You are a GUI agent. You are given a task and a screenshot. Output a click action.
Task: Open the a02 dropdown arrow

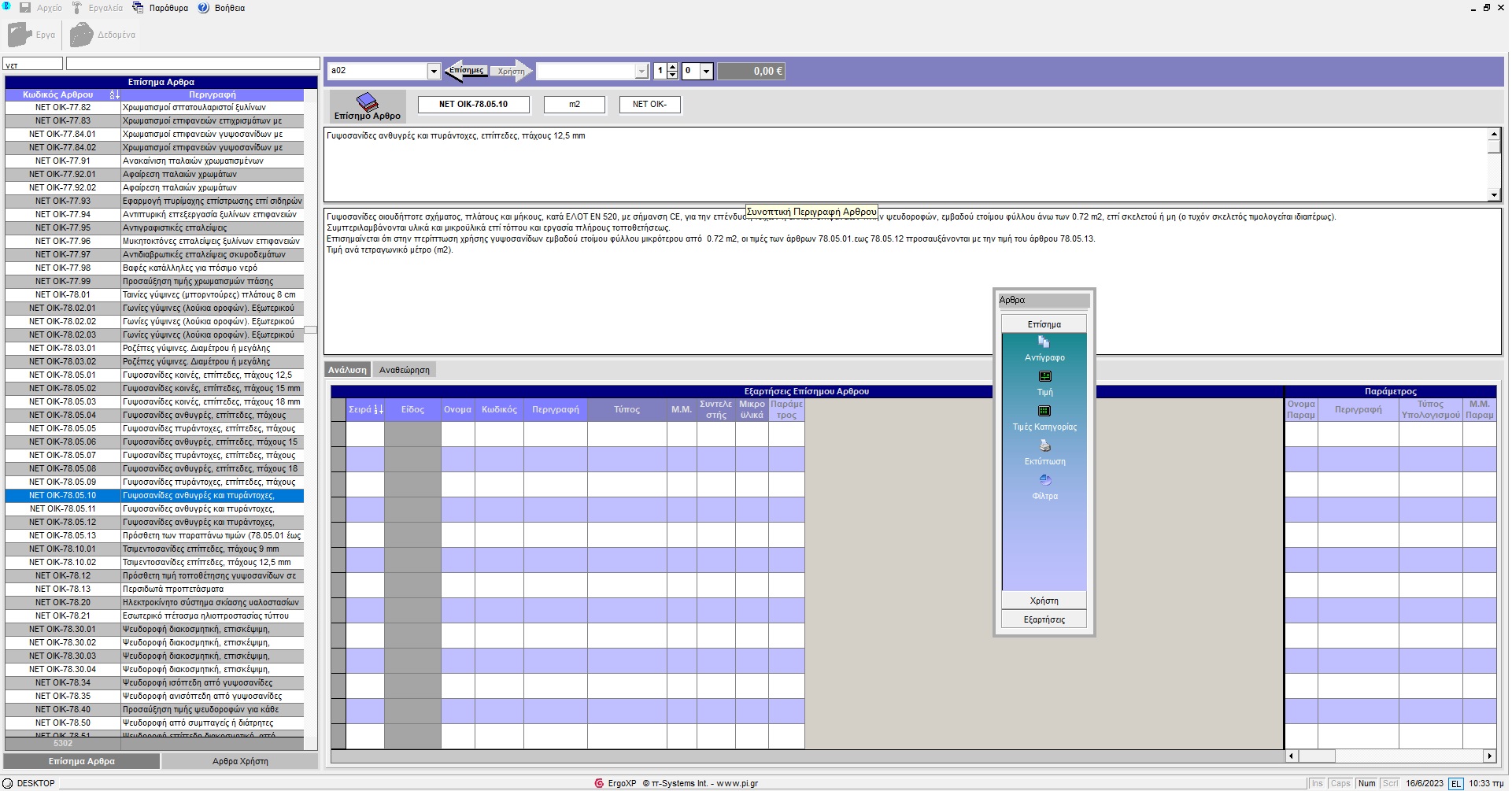click(434, 71)
